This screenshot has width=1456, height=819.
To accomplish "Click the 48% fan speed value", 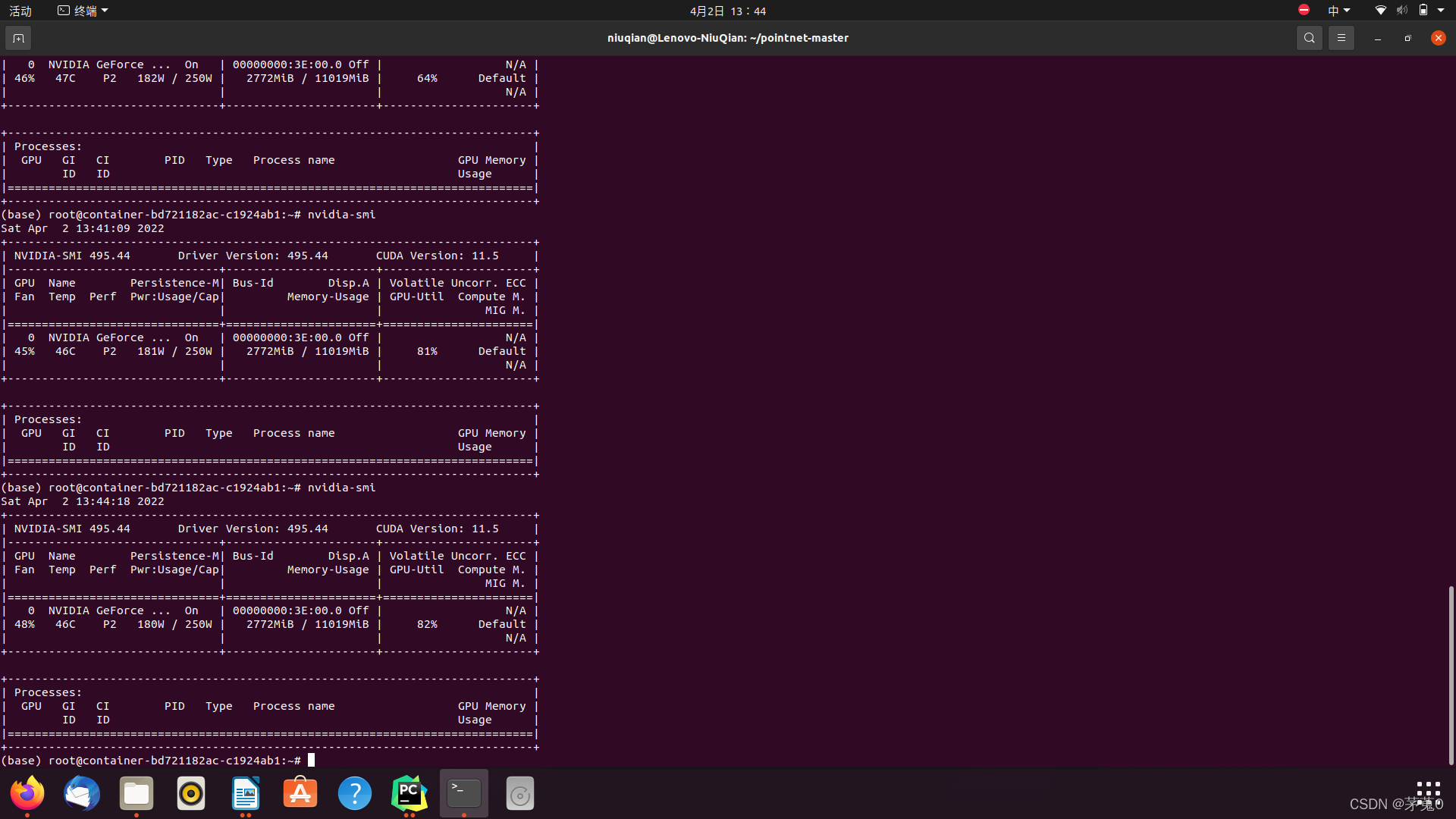I will pyautogui.click(x=24, y=624).
